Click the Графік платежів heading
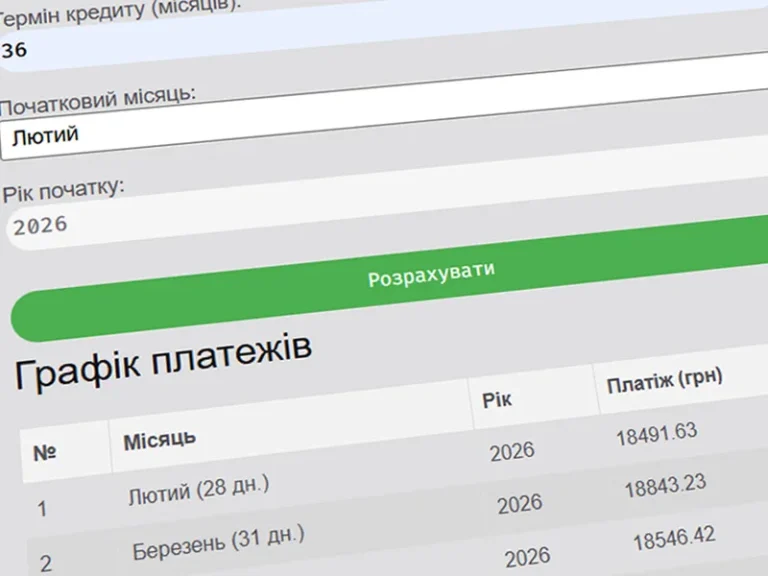Image resolution: width=768 pixels, height=576 pixels. coord(163,362)
